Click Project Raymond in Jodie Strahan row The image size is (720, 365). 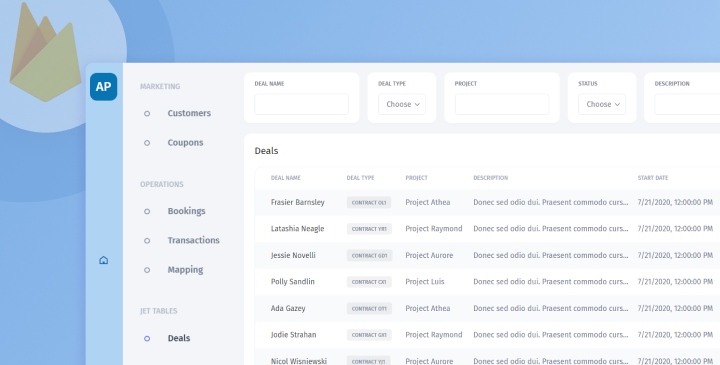click(x=433, y=335)
